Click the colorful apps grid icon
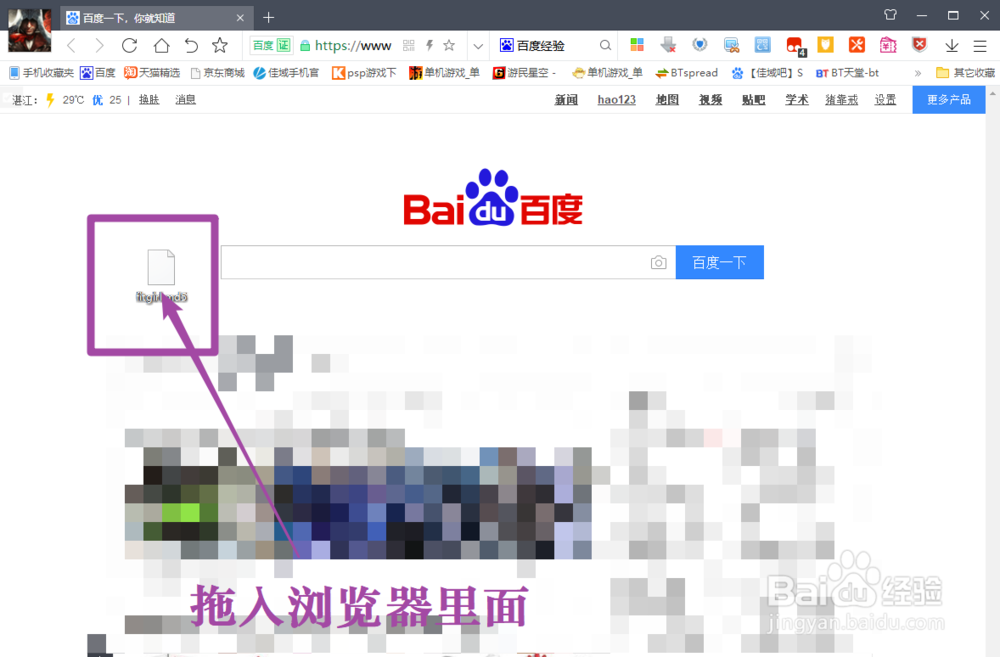1000x657 pixels. [637, 45]
